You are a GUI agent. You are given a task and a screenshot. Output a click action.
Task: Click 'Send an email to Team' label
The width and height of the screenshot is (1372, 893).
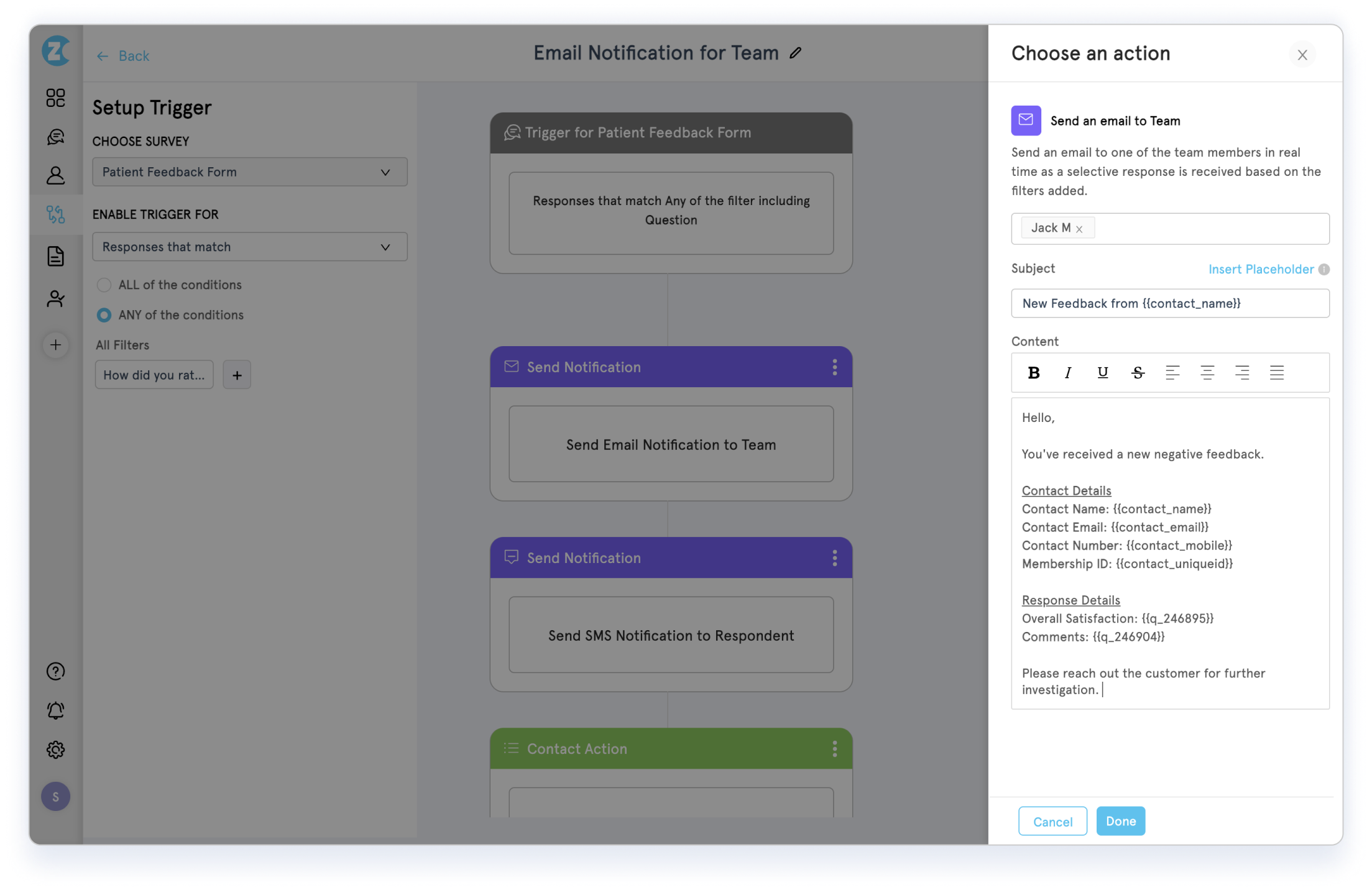[1115, 121]
